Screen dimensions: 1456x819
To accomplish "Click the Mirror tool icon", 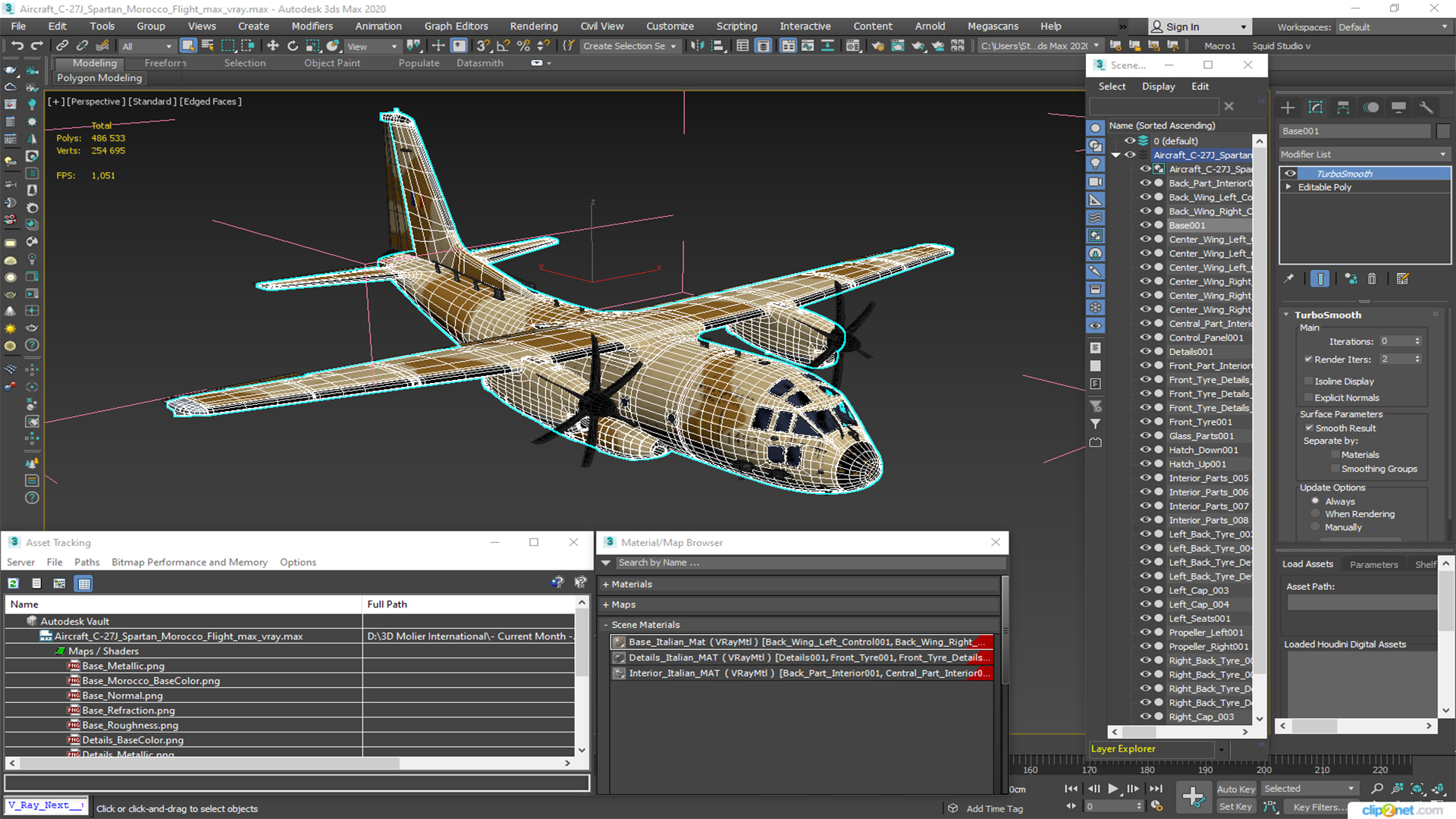I will (696, 46).
